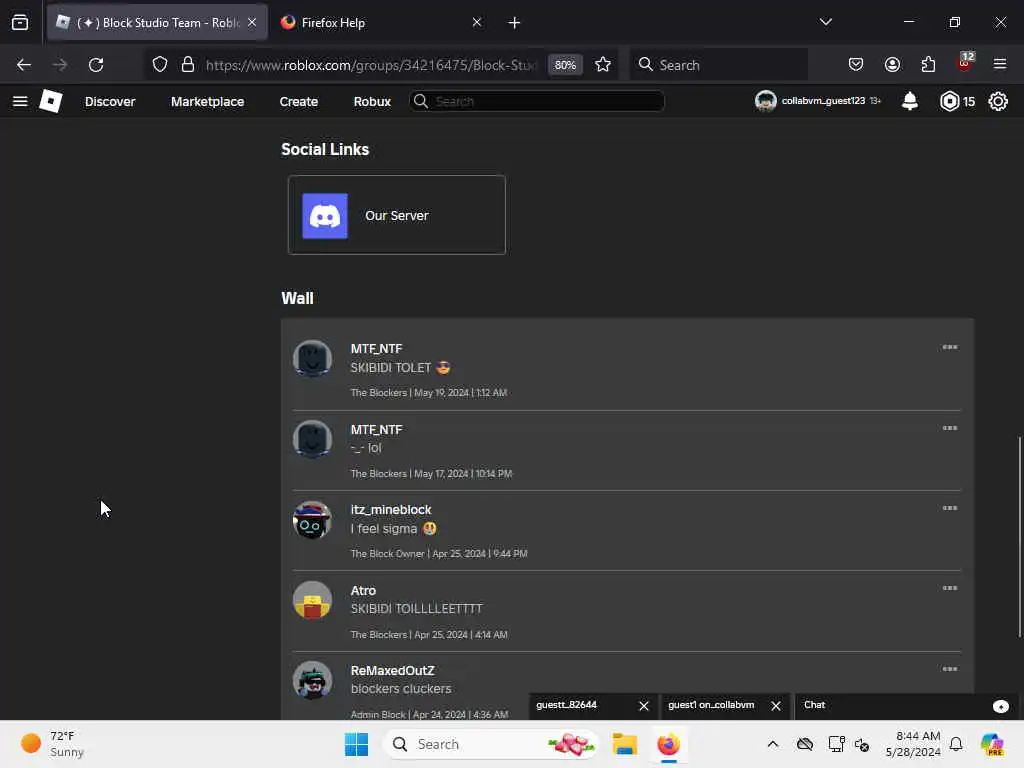
Task: Open Windows Start menu
Action: click(357, 744)
